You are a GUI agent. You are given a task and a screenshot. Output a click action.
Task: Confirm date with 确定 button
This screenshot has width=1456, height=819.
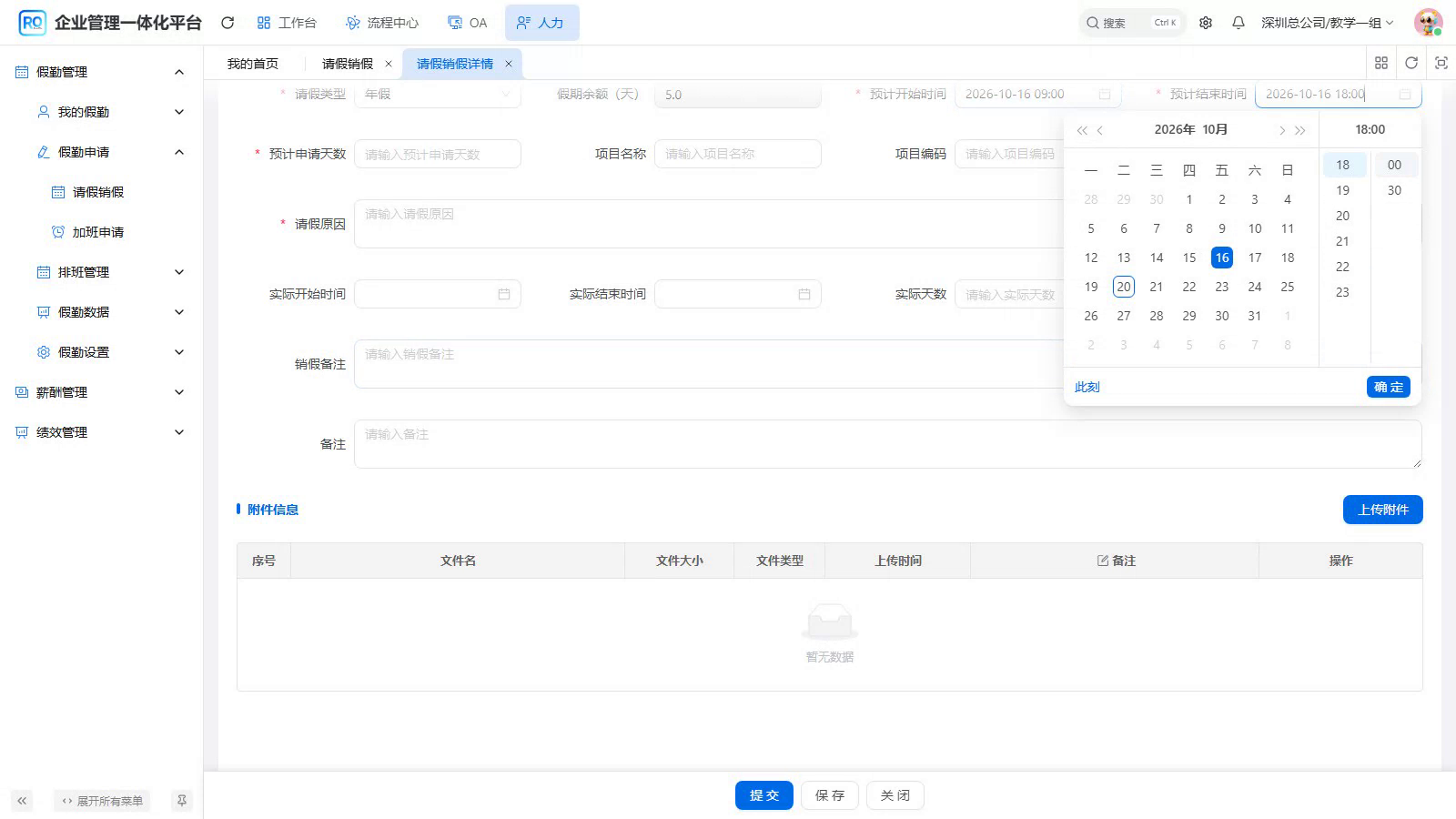tap(1389, 387)
